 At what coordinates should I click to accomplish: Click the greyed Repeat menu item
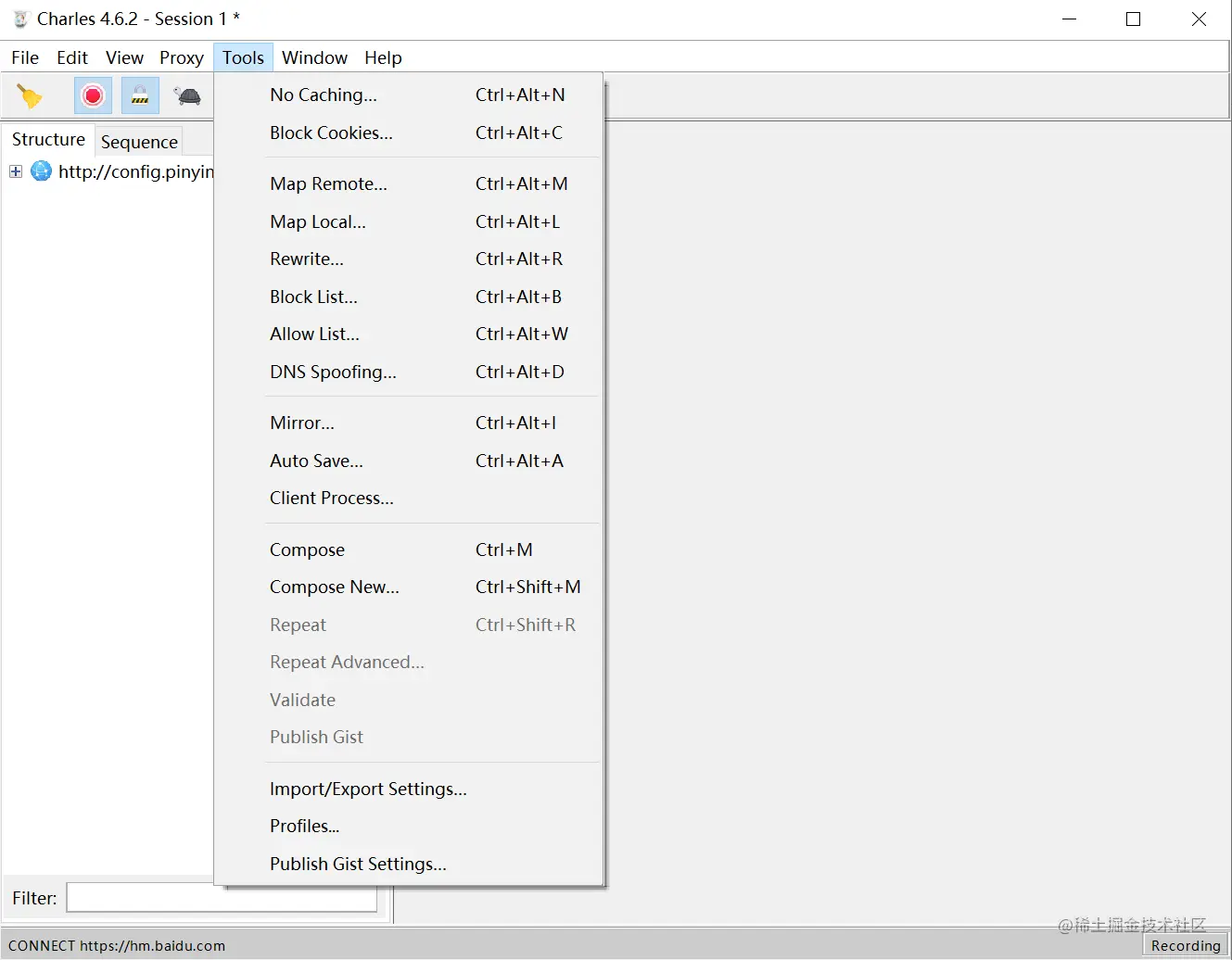point(409,625)
